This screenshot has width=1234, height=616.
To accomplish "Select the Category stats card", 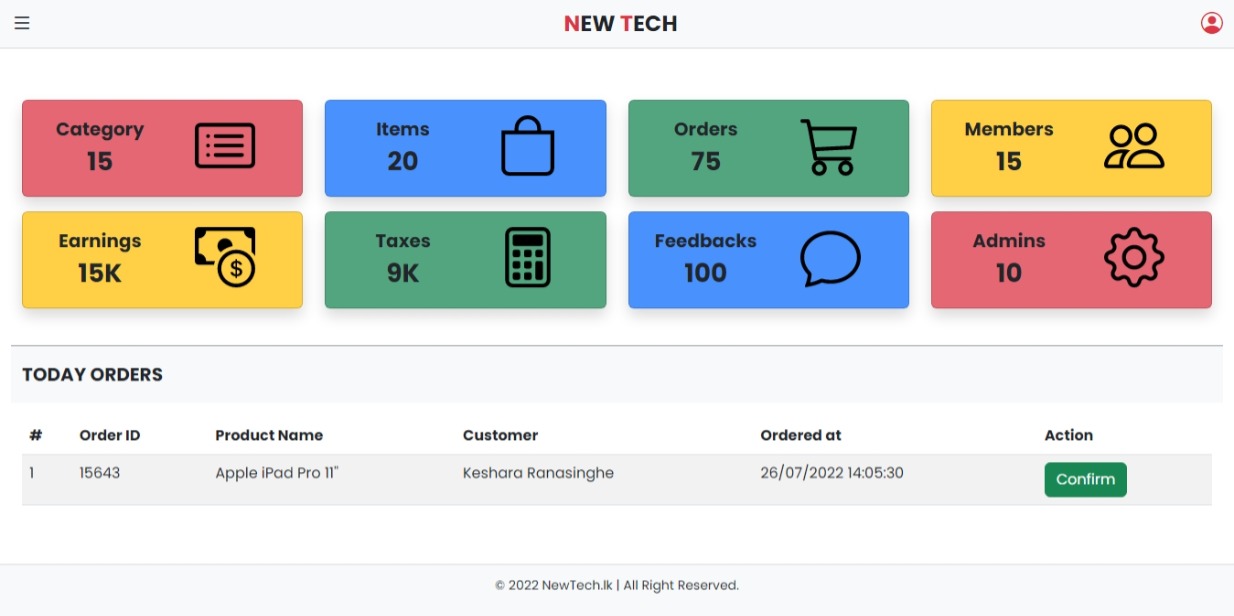I will click(162, 148).
